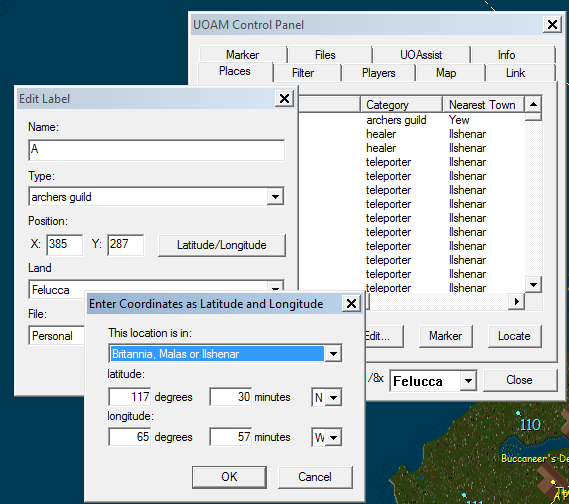The height and width of the screenshot is (504, 569).
Task: Select the Places tab
Action: 235,71
